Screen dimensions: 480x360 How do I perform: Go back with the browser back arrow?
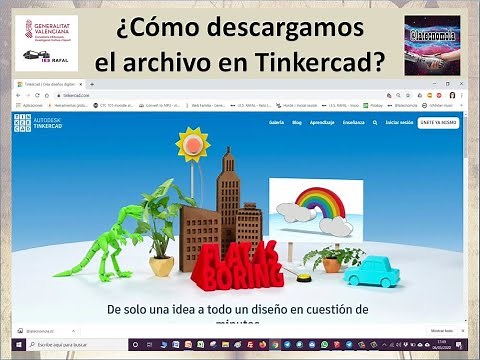18,95
